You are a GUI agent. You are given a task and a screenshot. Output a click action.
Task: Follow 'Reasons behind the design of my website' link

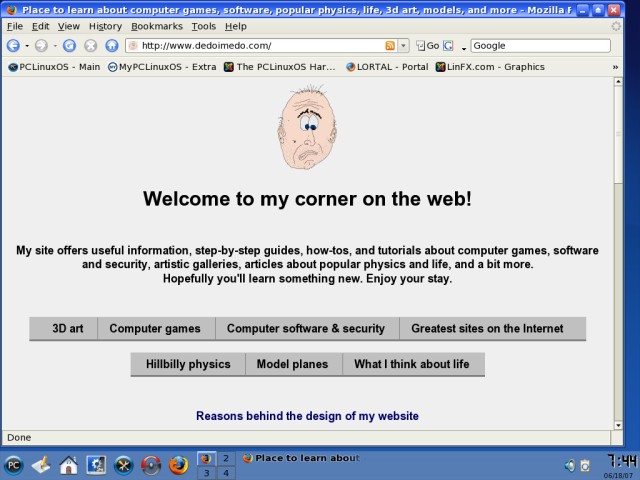(307, 416)
